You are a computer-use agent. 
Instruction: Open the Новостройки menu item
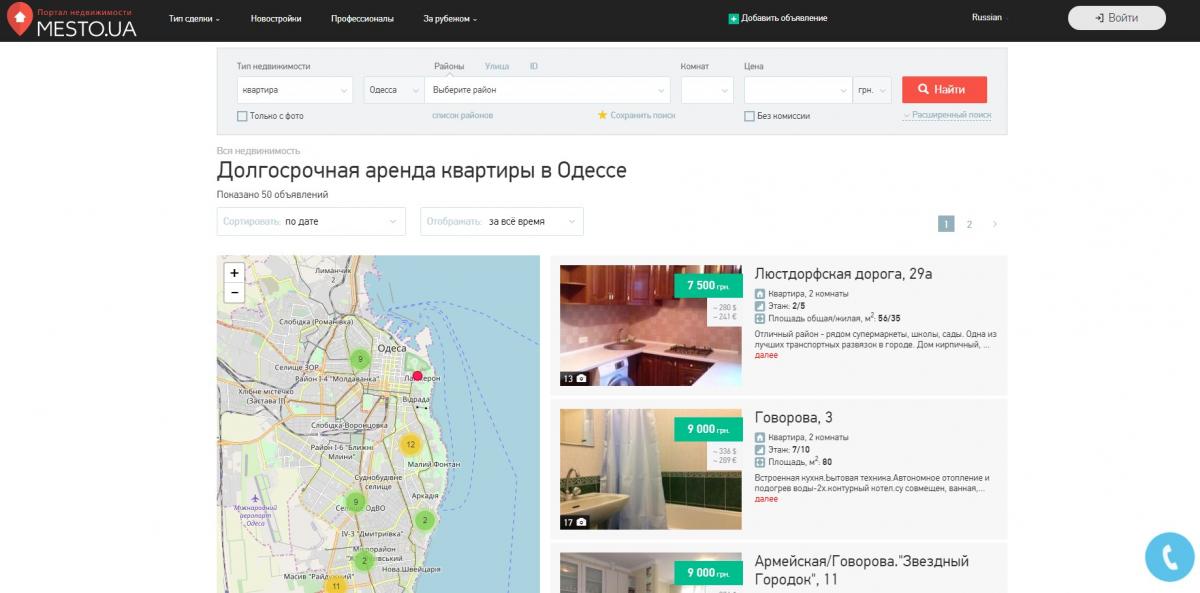coord(276,19)
